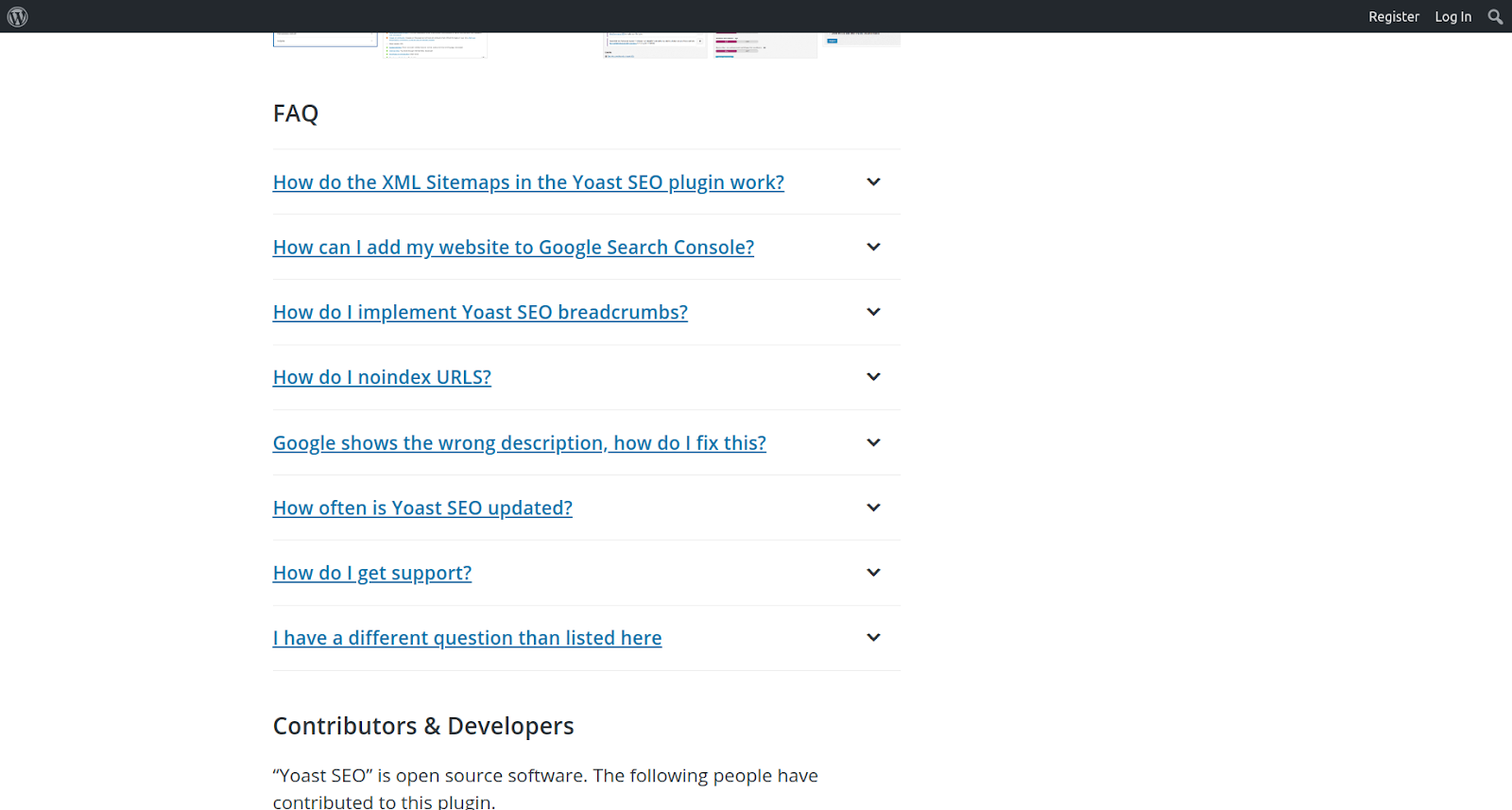Expand the wrong description question chevron
This screenshot has height=810, width=1512.
[873, 442]
